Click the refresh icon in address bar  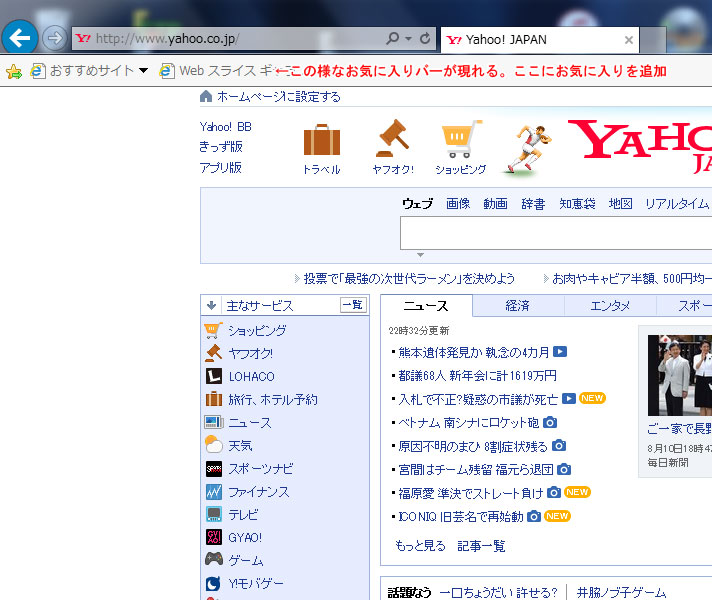point(426,39)
